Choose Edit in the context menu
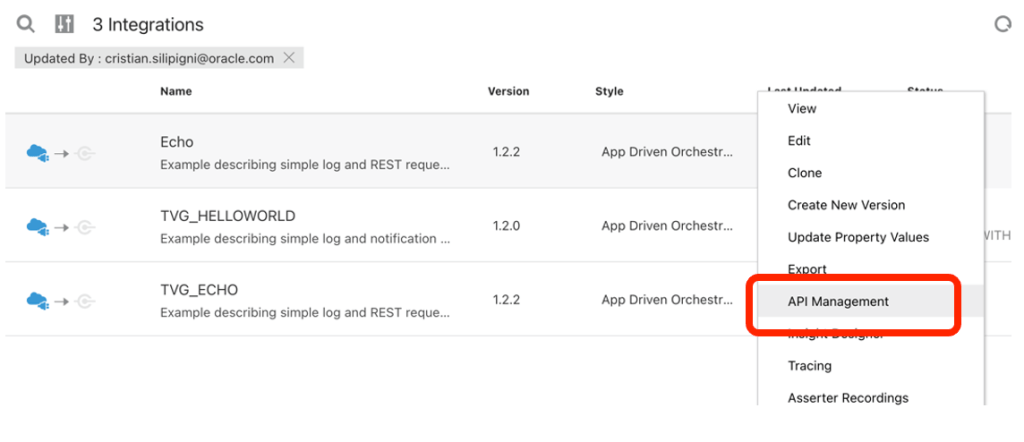This screenshot has height=442, width=1024. pyautogui.click(x=799, y=141)
